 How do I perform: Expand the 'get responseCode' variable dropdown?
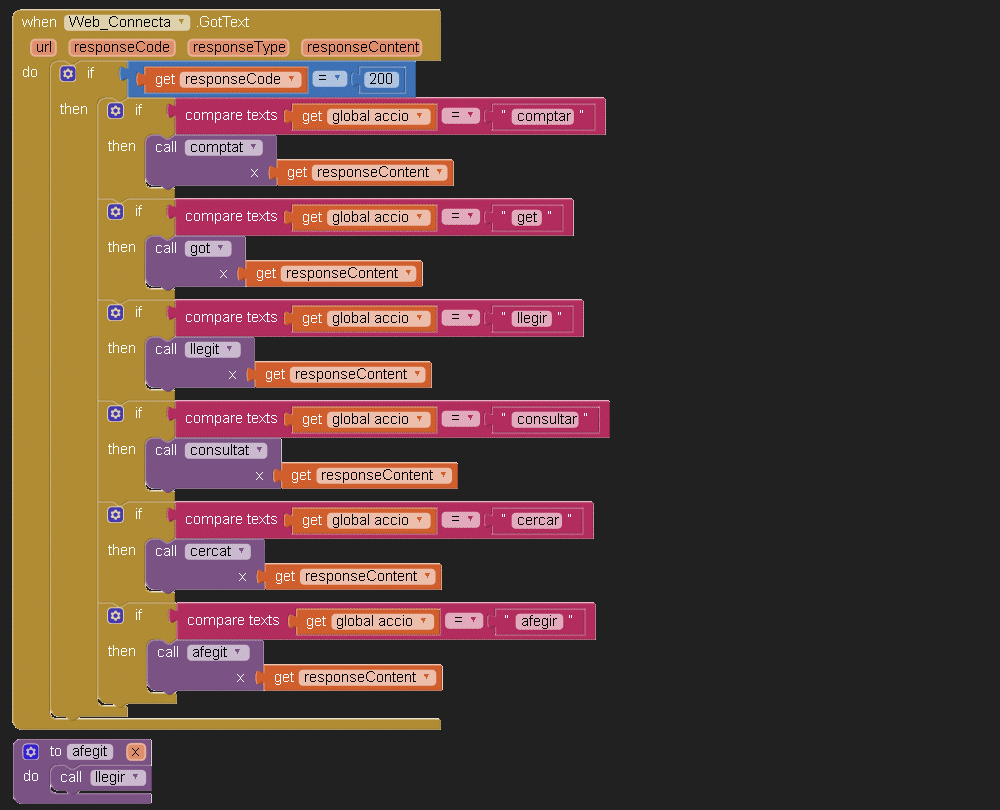pyautogui.click(x=291, y=80)
